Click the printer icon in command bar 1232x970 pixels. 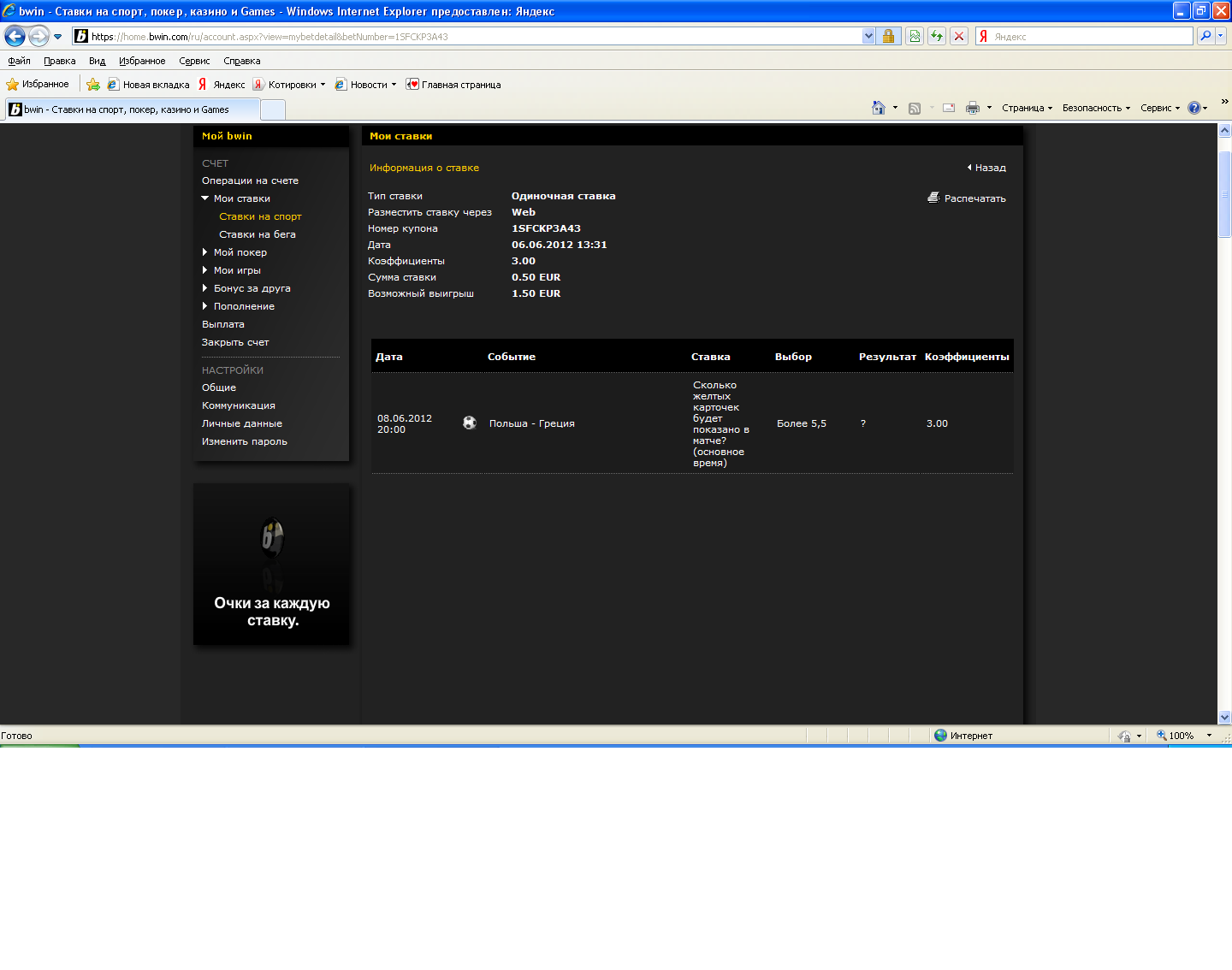pos(972,108)
